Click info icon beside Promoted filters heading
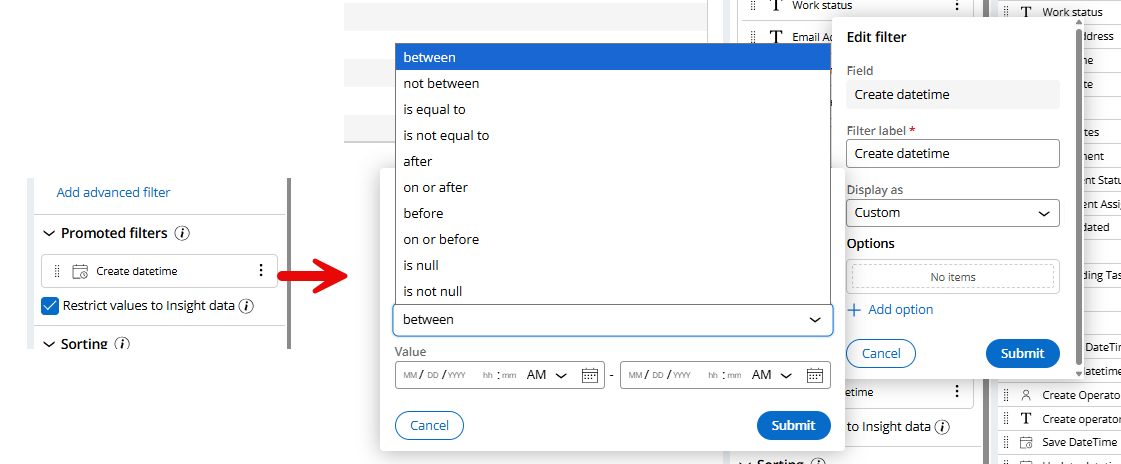 click(182, 233)
